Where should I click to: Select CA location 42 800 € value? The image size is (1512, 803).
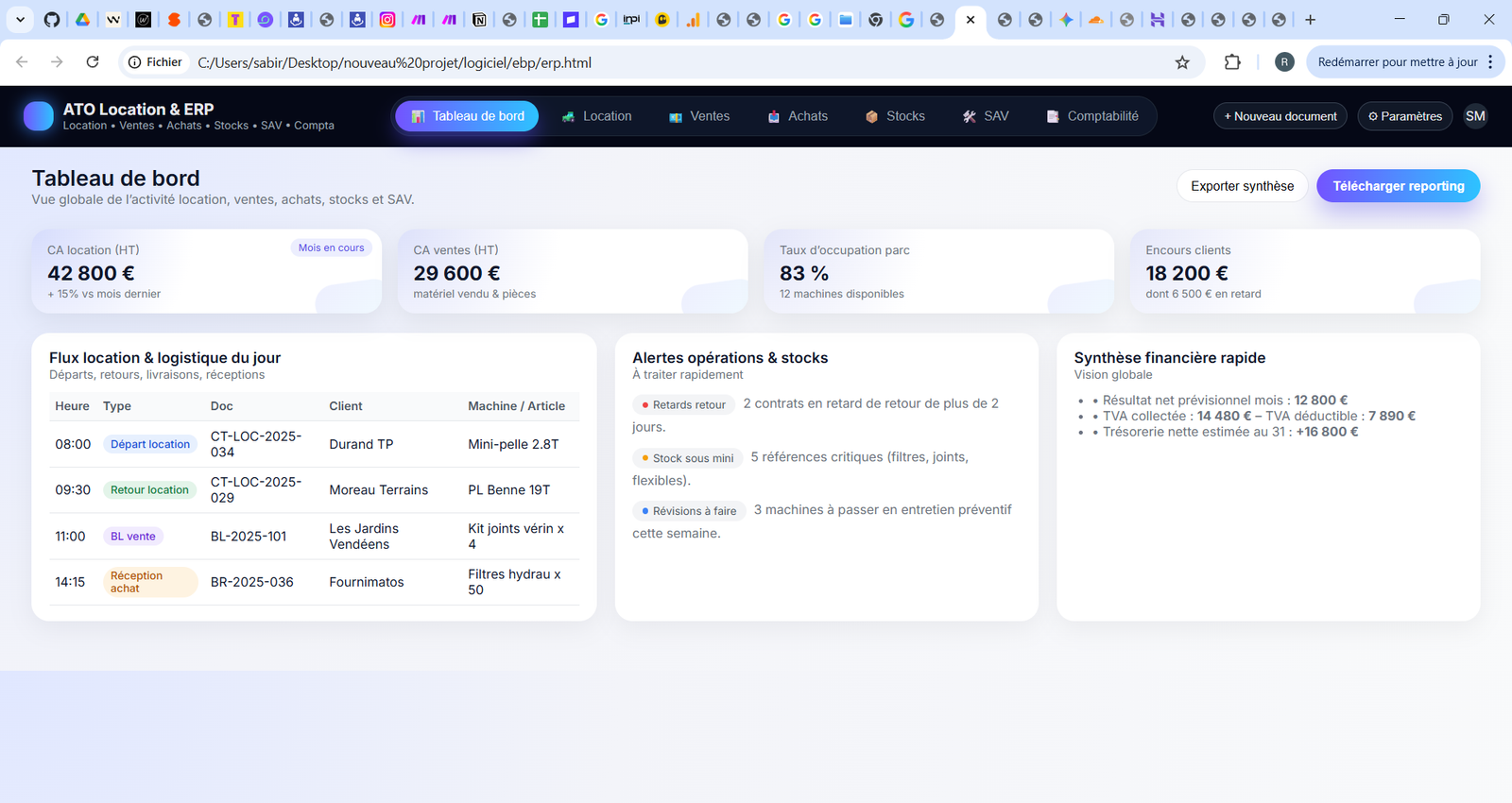click(x=91, y=273)
